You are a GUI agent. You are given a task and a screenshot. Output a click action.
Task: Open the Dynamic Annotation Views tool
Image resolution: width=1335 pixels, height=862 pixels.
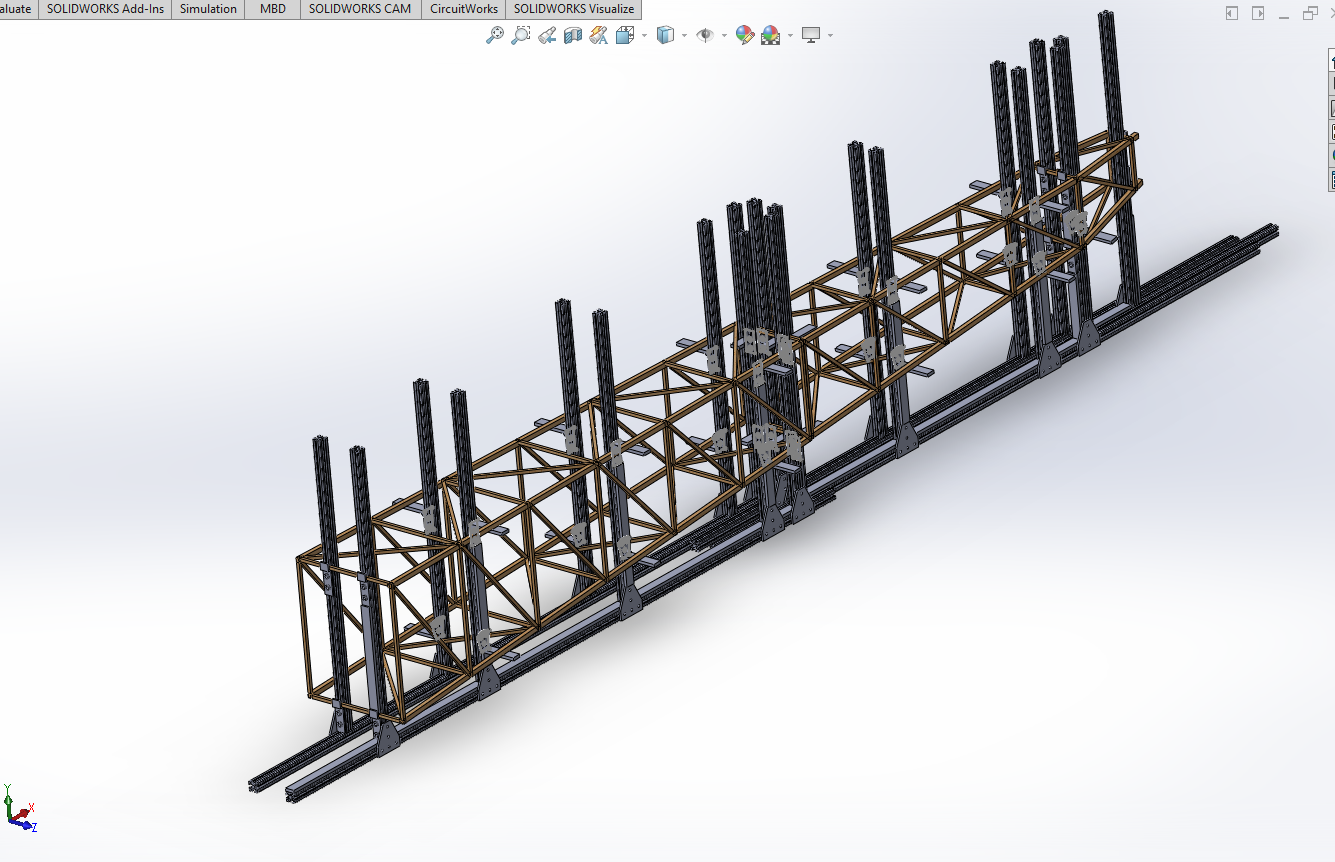click(x=598, y=35)
